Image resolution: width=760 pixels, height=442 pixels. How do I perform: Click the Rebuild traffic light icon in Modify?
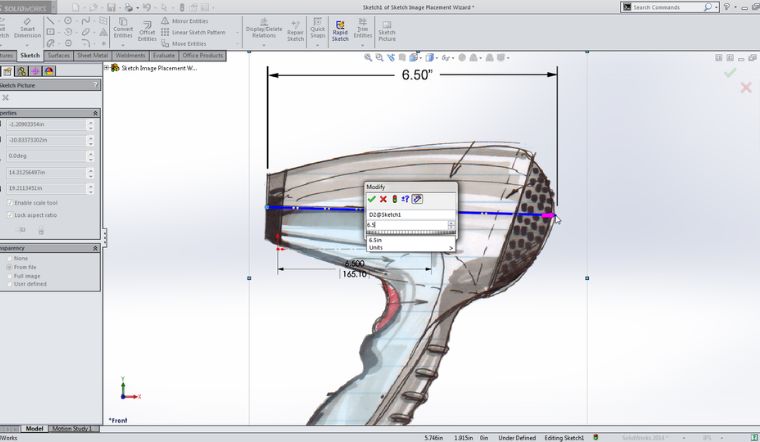395,199
